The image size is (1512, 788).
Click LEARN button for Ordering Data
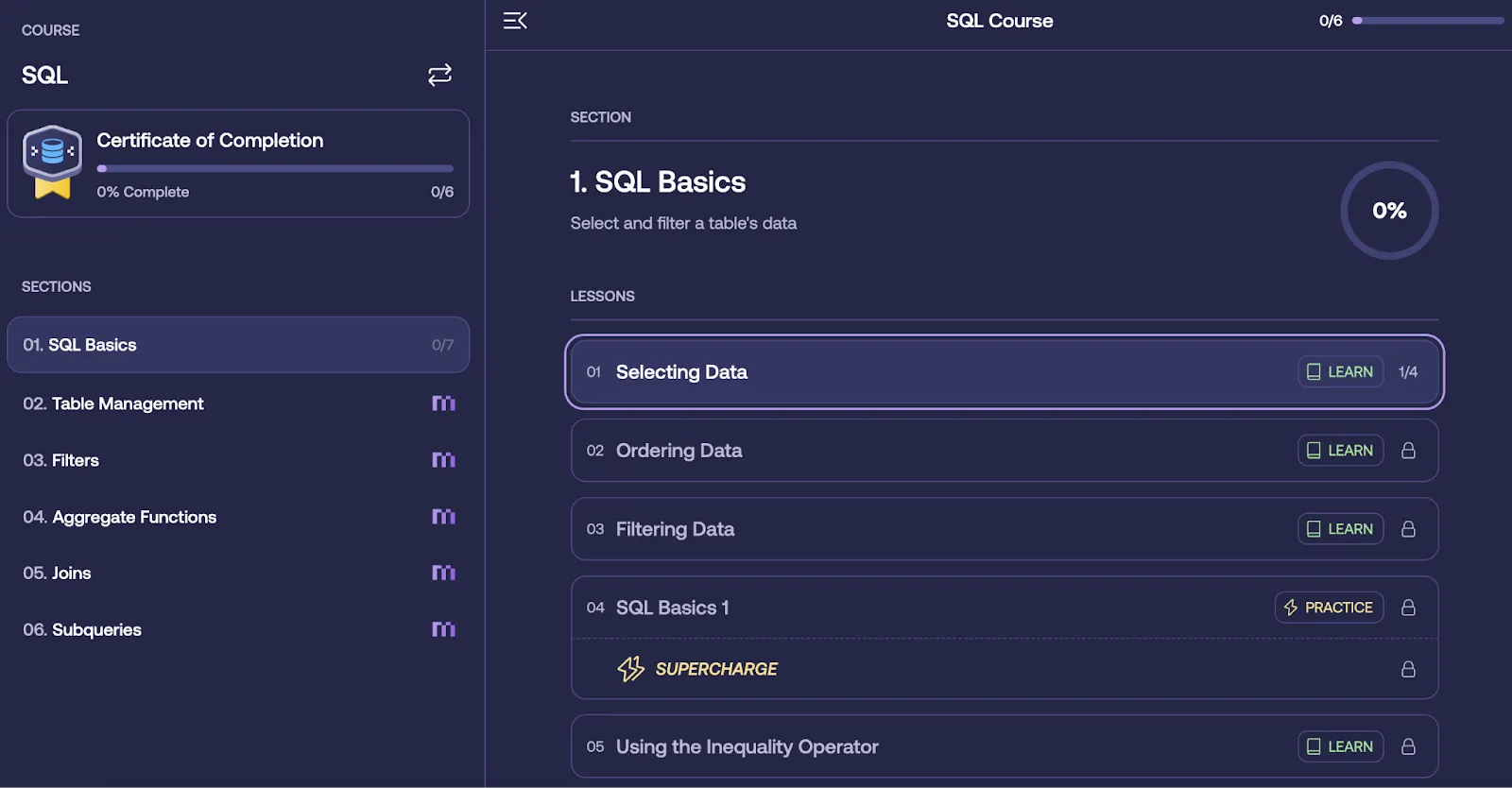tap(1340, 451)
